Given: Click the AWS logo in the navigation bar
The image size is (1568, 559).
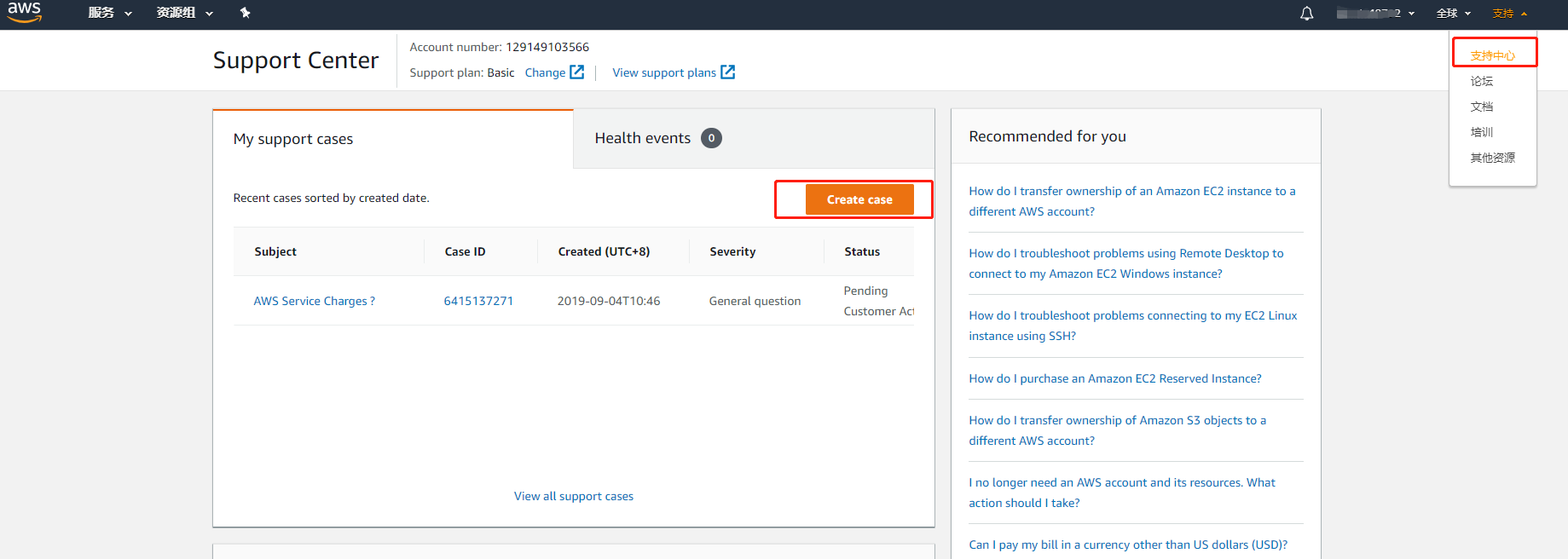Looking at the screenshot, I should click(x=25, y=12).
